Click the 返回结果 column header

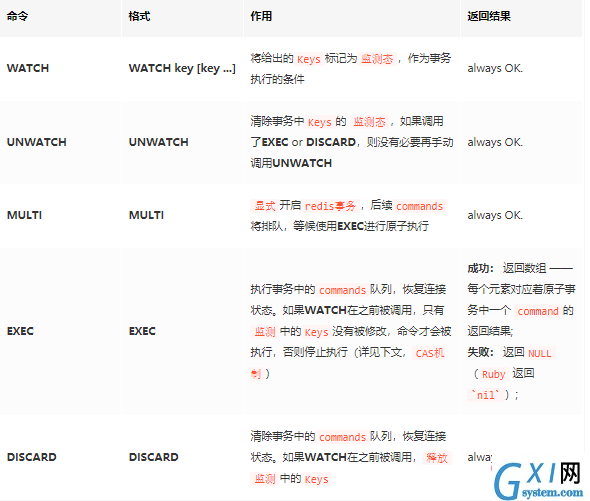[489, 16]
